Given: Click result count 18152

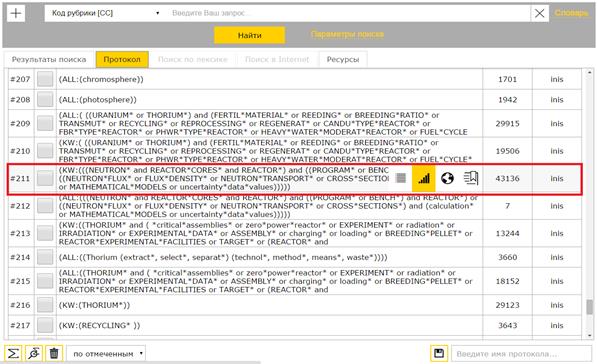Looking at the screenshot, I should (507, 281).
